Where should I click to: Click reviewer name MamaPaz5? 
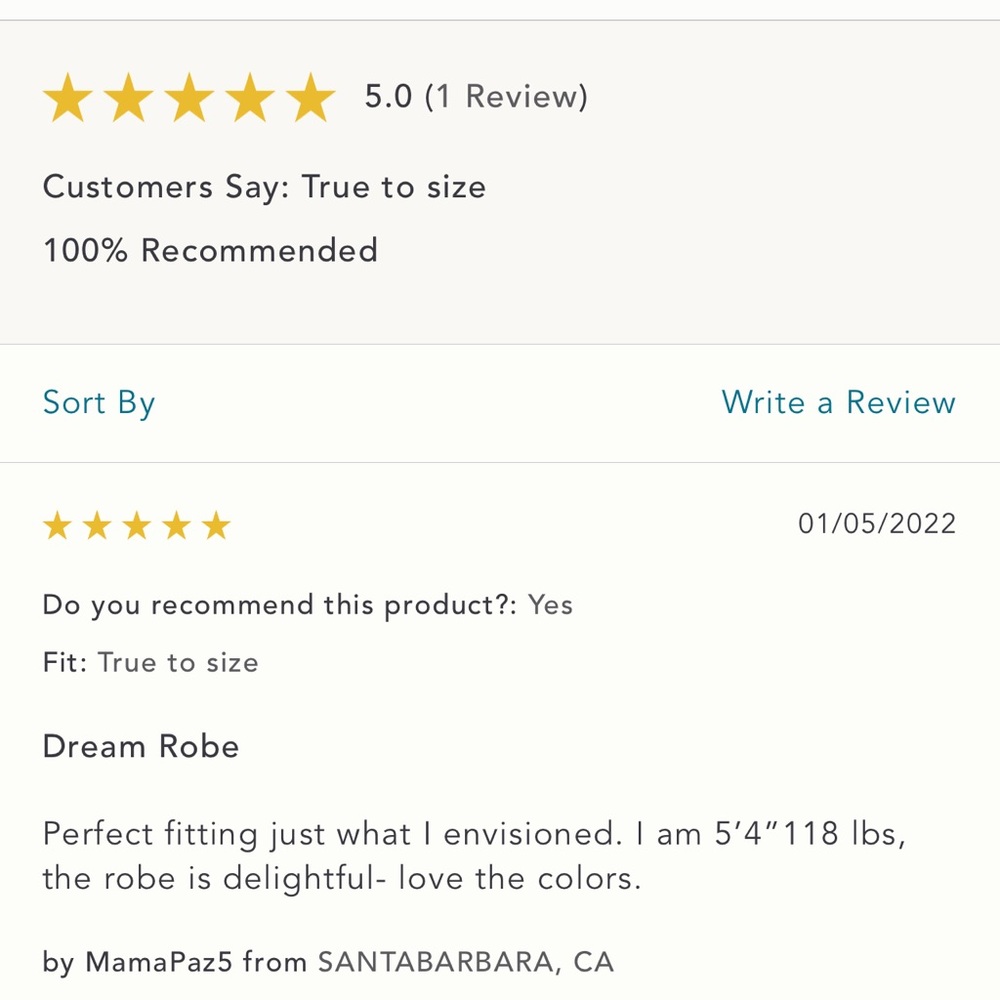tap(159, 961)
